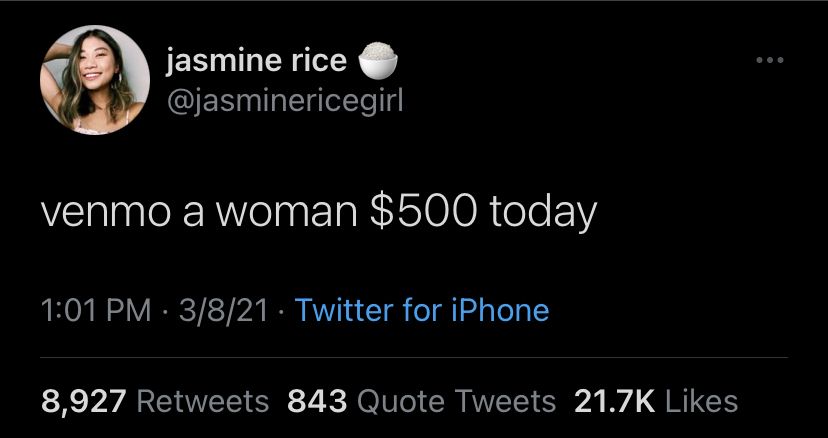Image resolution: width=828 pixels, height=438 pixels.
Task: Open the Quote Tweets label
Action: pyautogui.click(x=457, y=402)
